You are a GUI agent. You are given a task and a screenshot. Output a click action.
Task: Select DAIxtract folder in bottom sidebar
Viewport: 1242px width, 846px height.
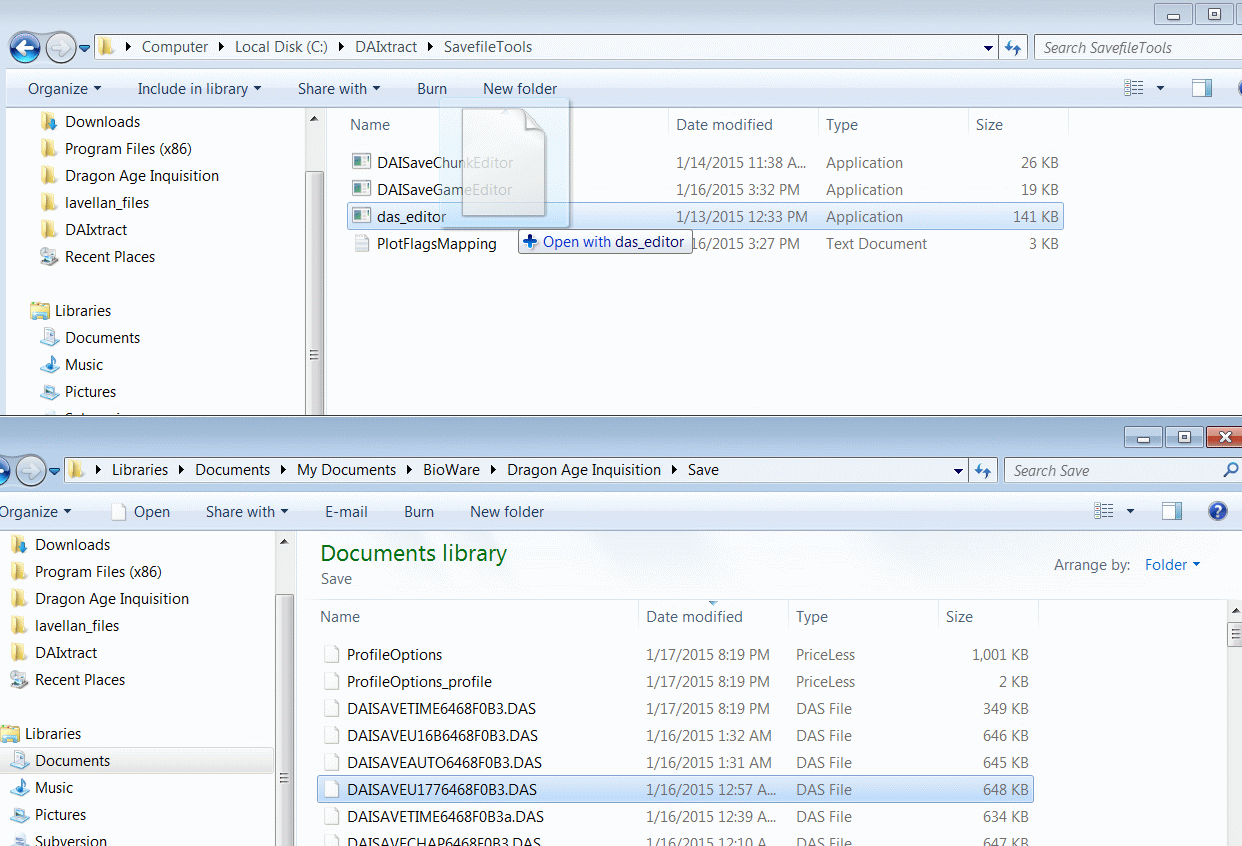66,652
